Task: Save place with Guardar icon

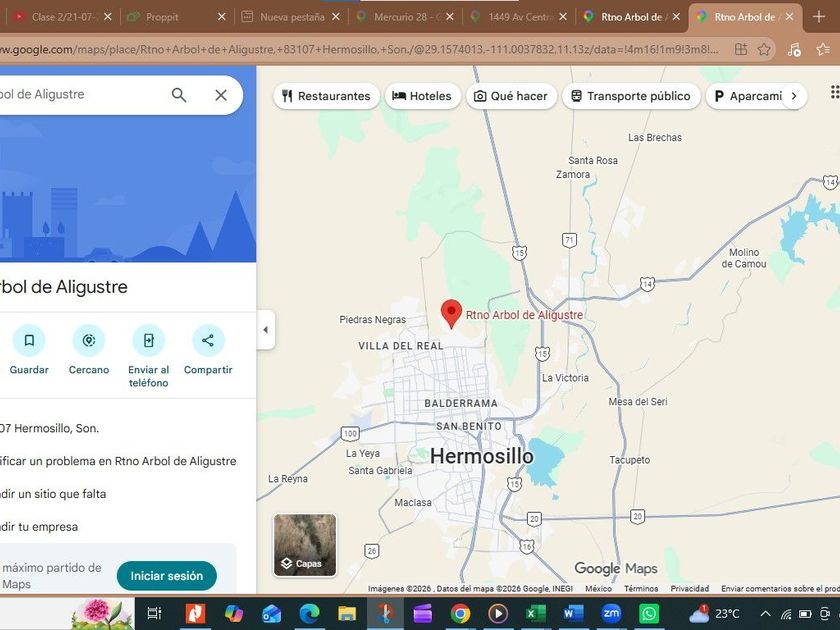Action: tap(29, 340)
